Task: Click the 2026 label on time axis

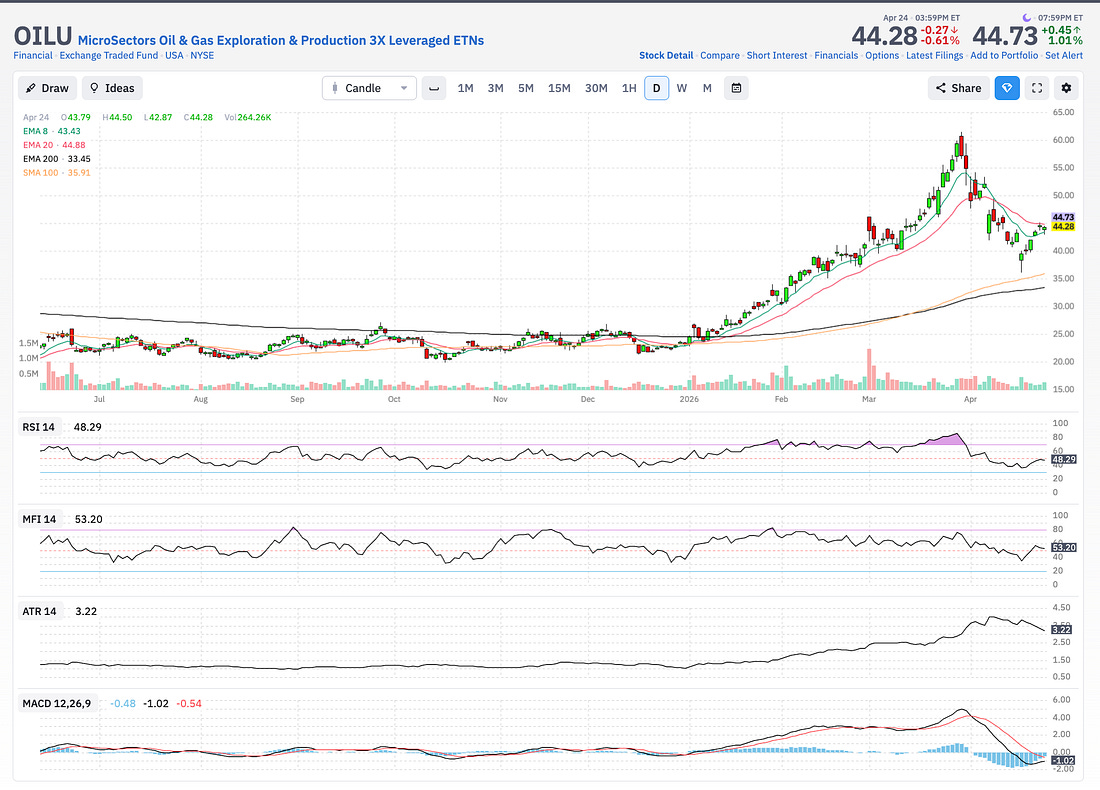Action: coord(689,399)
